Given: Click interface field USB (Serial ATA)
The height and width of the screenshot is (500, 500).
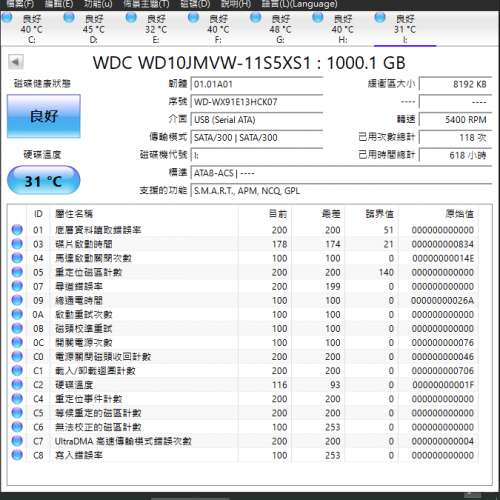Looking at the screenshot, I should 257,119.
